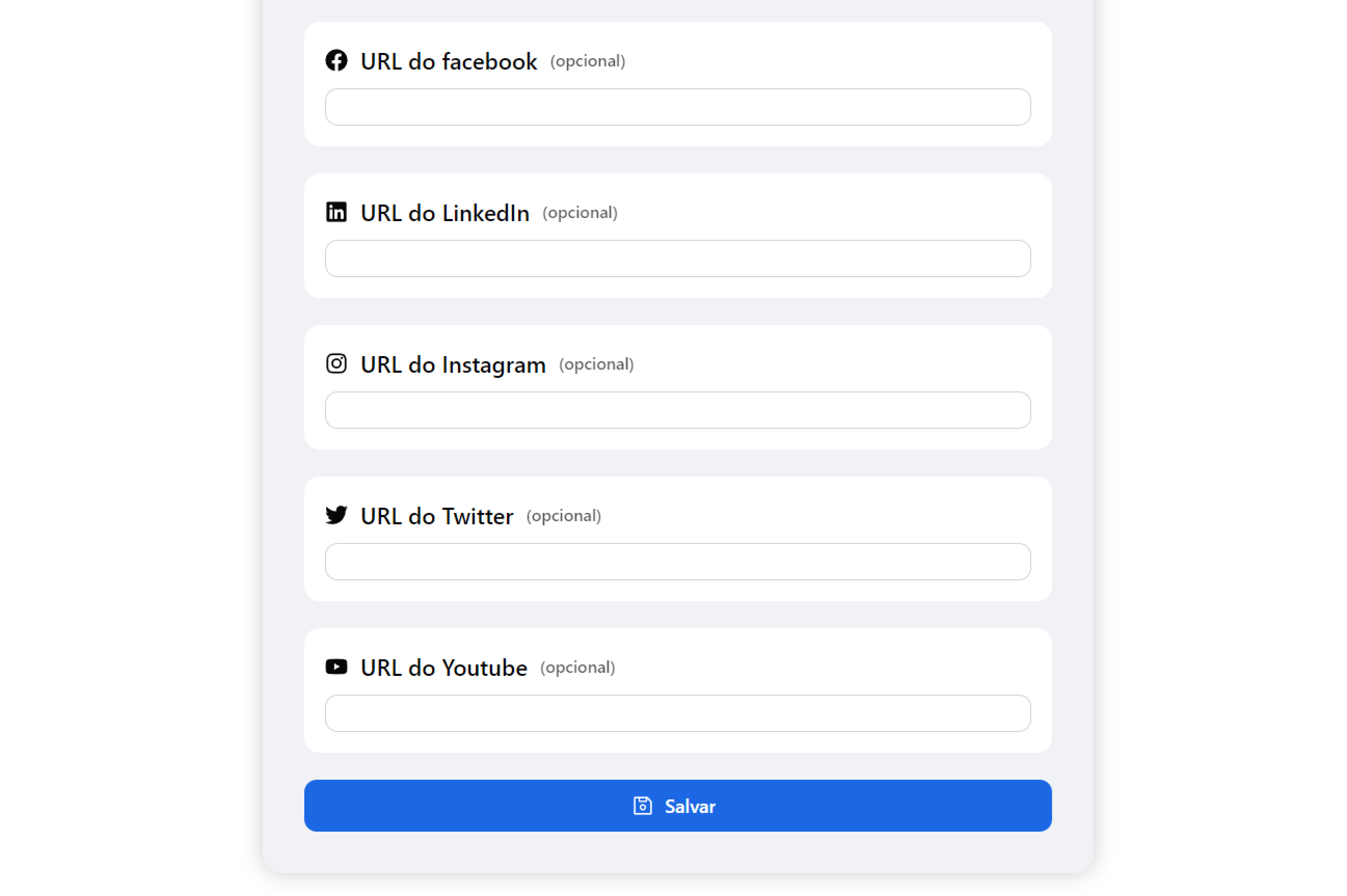Click the "URL do Youtube" label

443,668
